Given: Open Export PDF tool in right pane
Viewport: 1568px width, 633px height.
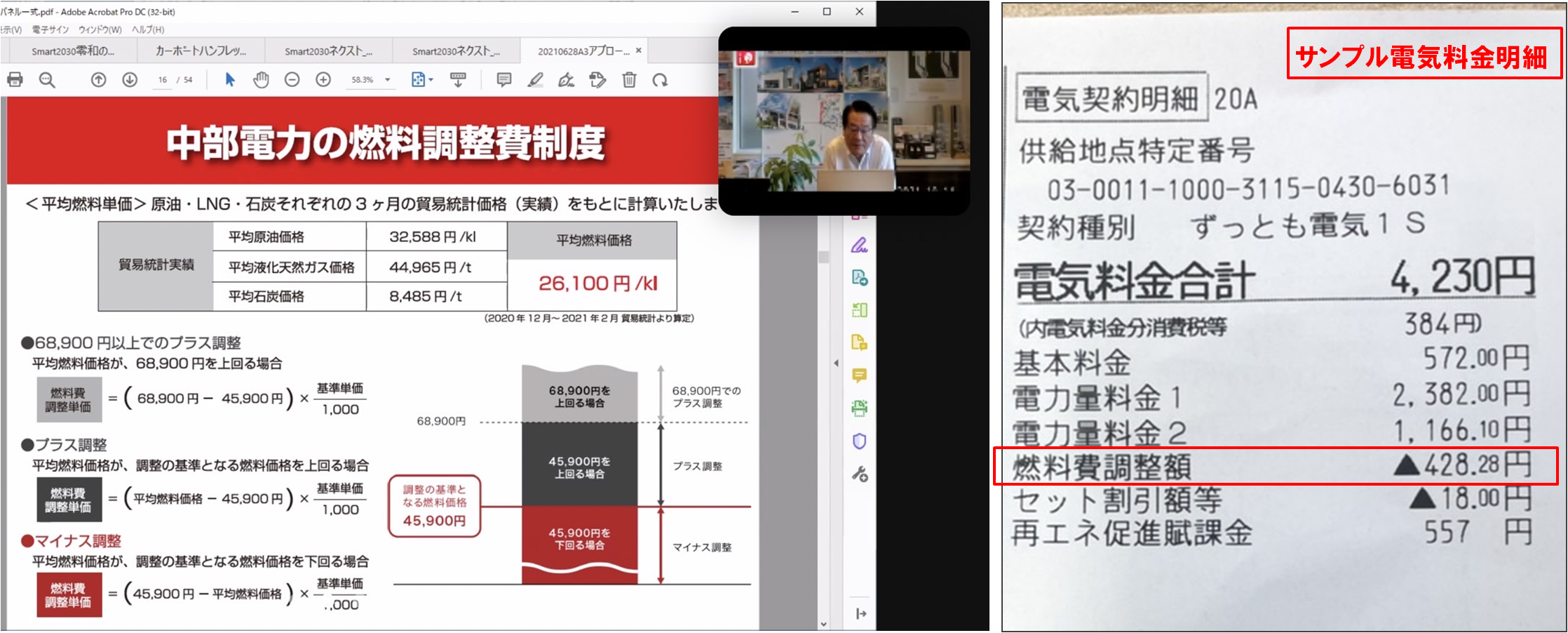Looking at the screenshot, I should (859, 278).
